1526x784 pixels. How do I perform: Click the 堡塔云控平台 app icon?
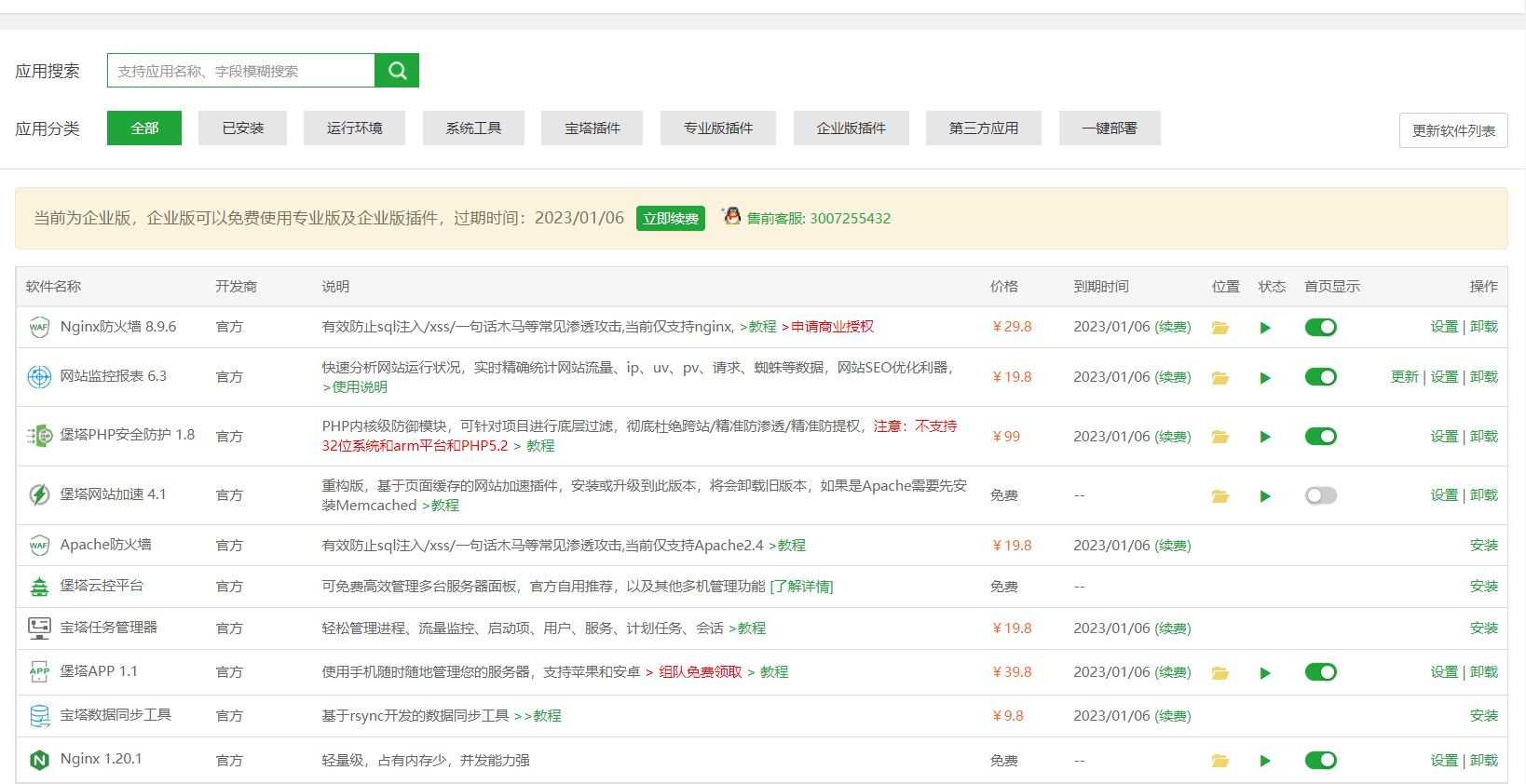(x=39, y=586)
